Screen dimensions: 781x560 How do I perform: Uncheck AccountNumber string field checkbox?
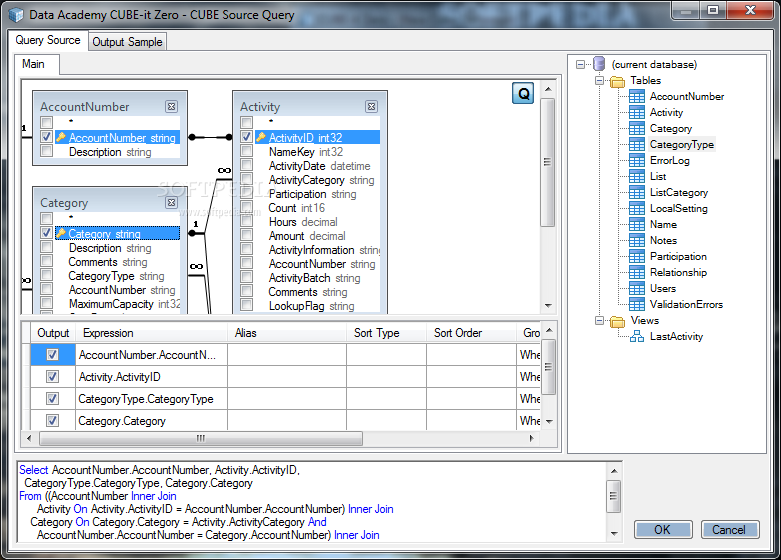point(46,137)
